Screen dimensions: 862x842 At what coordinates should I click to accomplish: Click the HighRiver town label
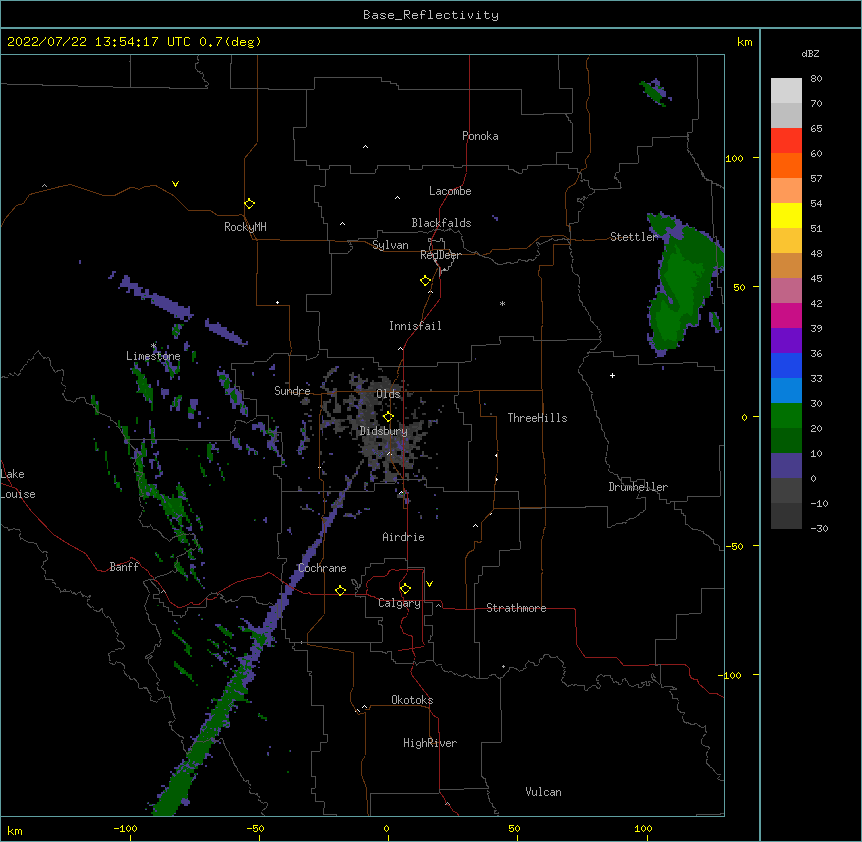(430, 743)
